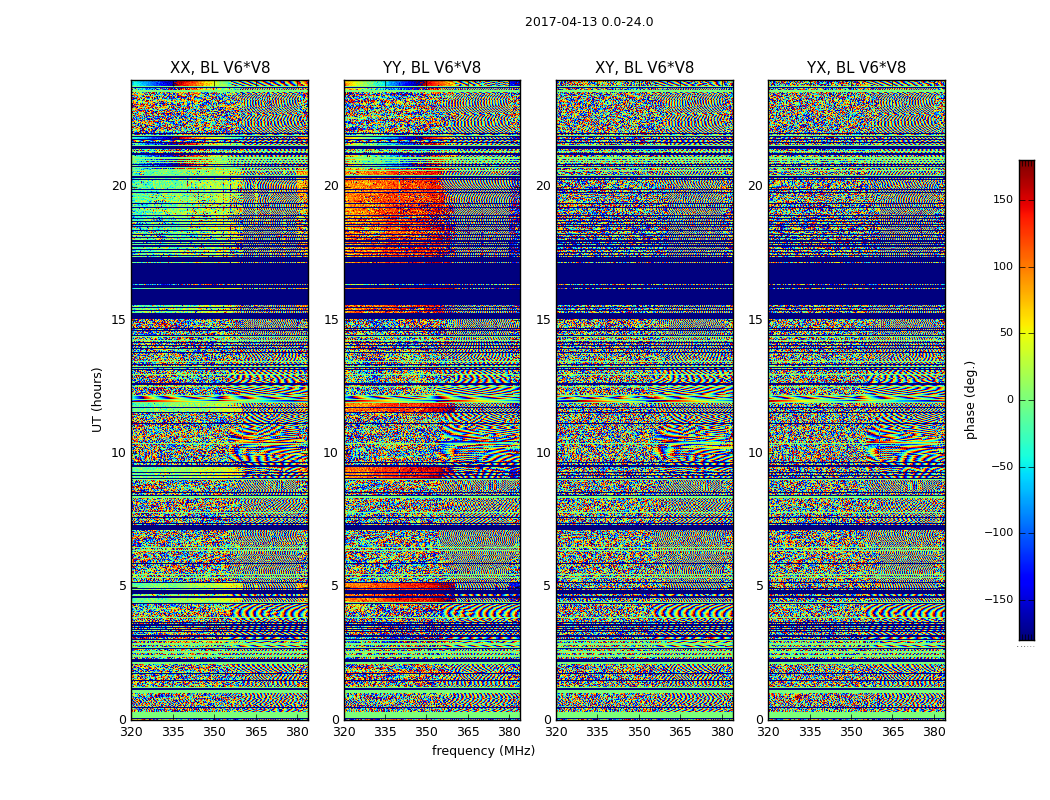This screenshot has height=800, width=1050.
Task: Click the UT (hours) axis label
Action: coord(97,400)
